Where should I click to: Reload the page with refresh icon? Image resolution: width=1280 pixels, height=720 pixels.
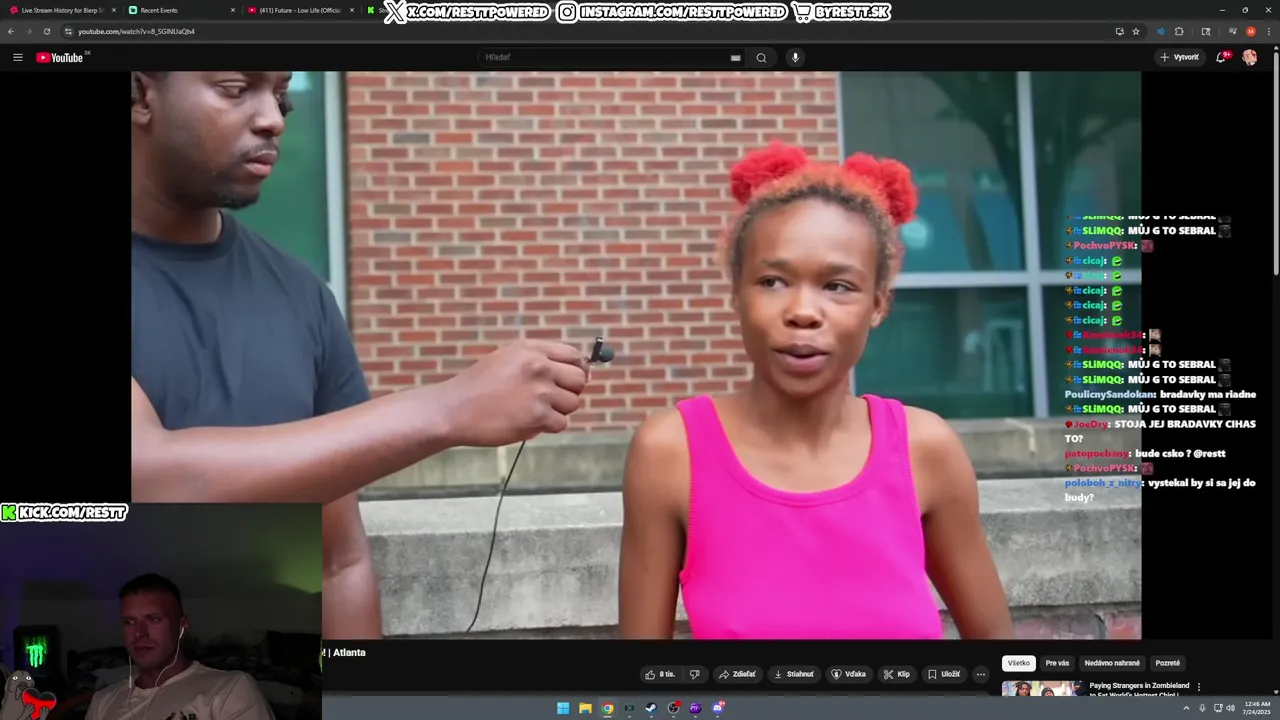(46, 31)
